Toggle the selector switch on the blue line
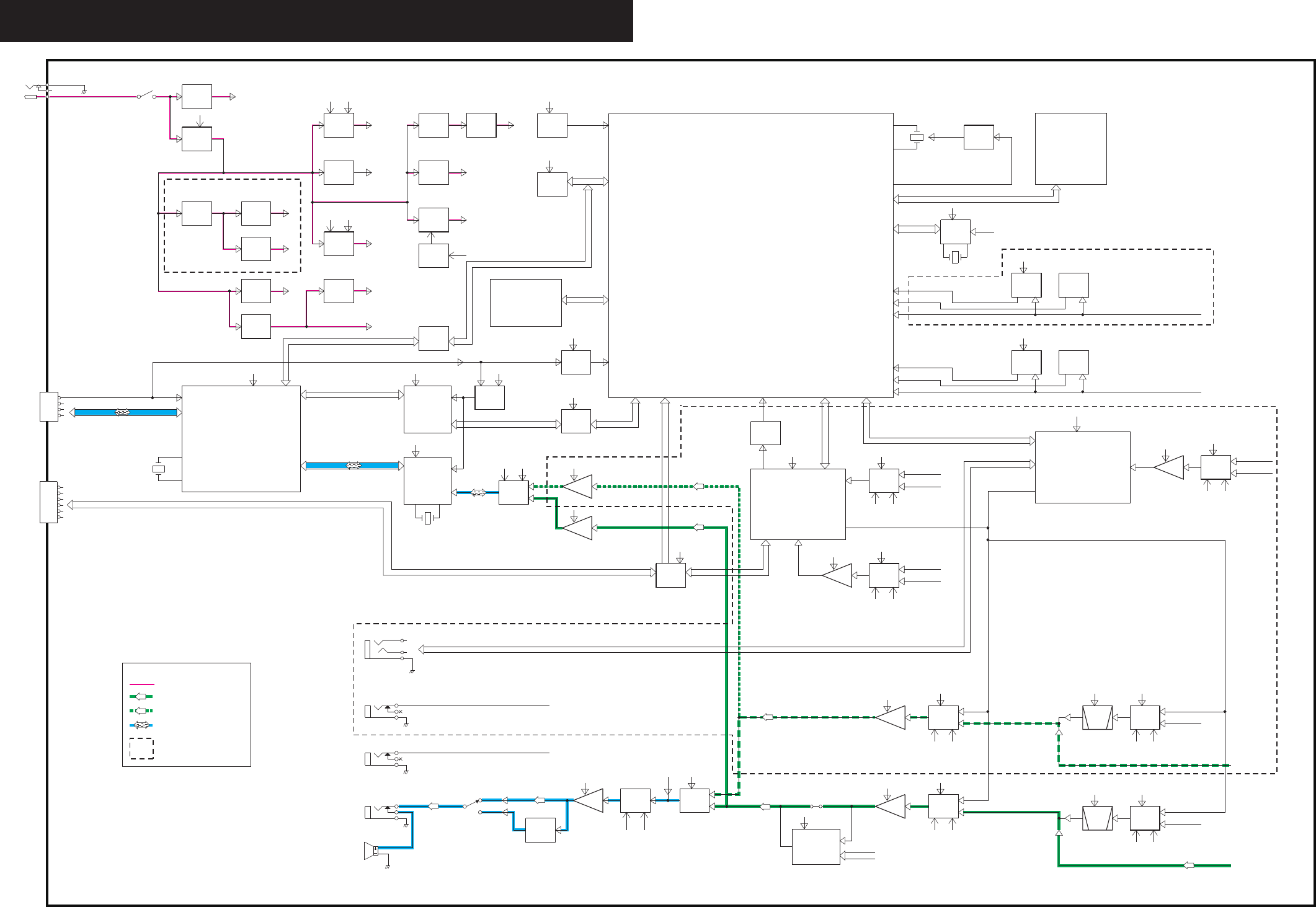 [x=473, y=806]
